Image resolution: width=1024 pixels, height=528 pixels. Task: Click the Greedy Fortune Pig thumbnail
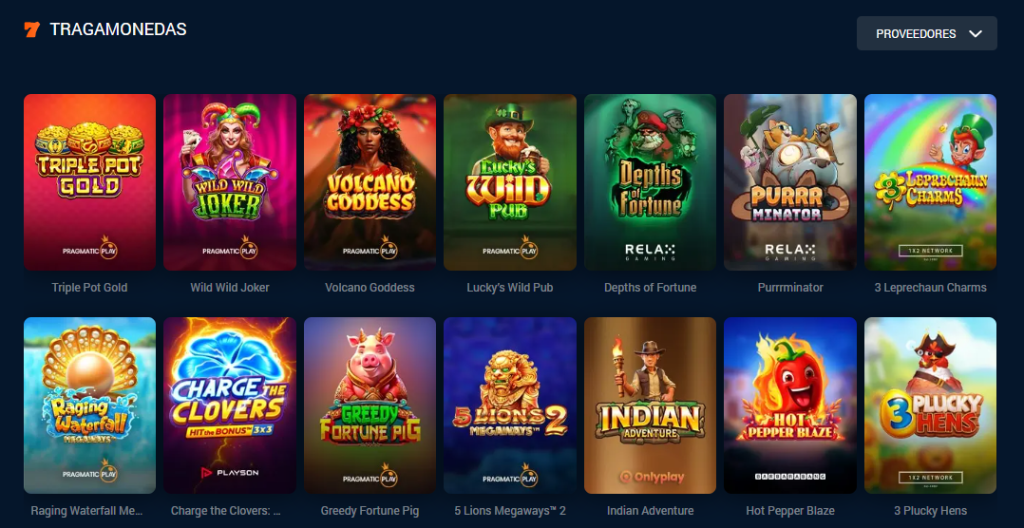370,405
